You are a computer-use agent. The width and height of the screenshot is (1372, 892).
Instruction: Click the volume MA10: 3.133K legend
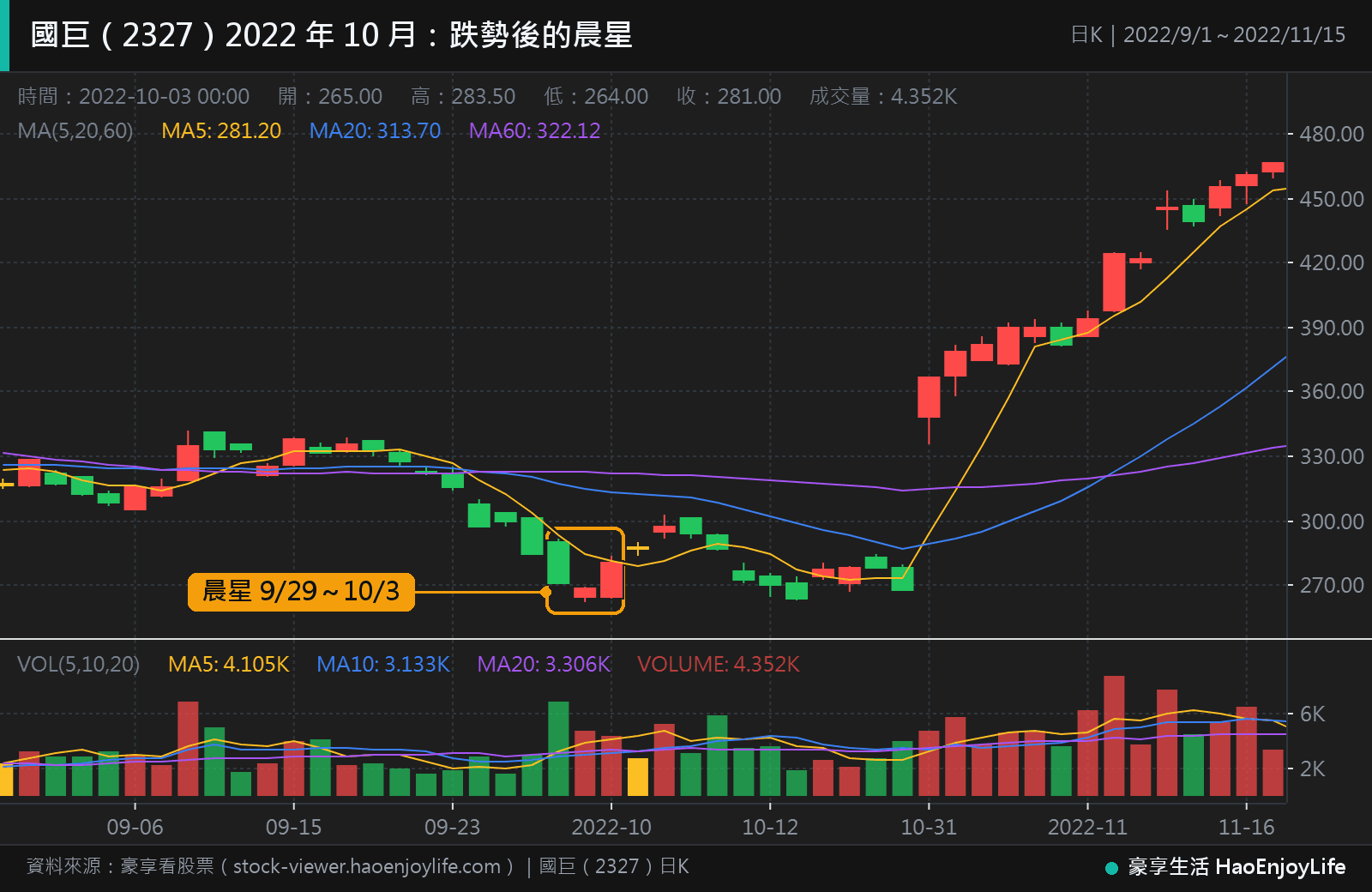(383, 664)
